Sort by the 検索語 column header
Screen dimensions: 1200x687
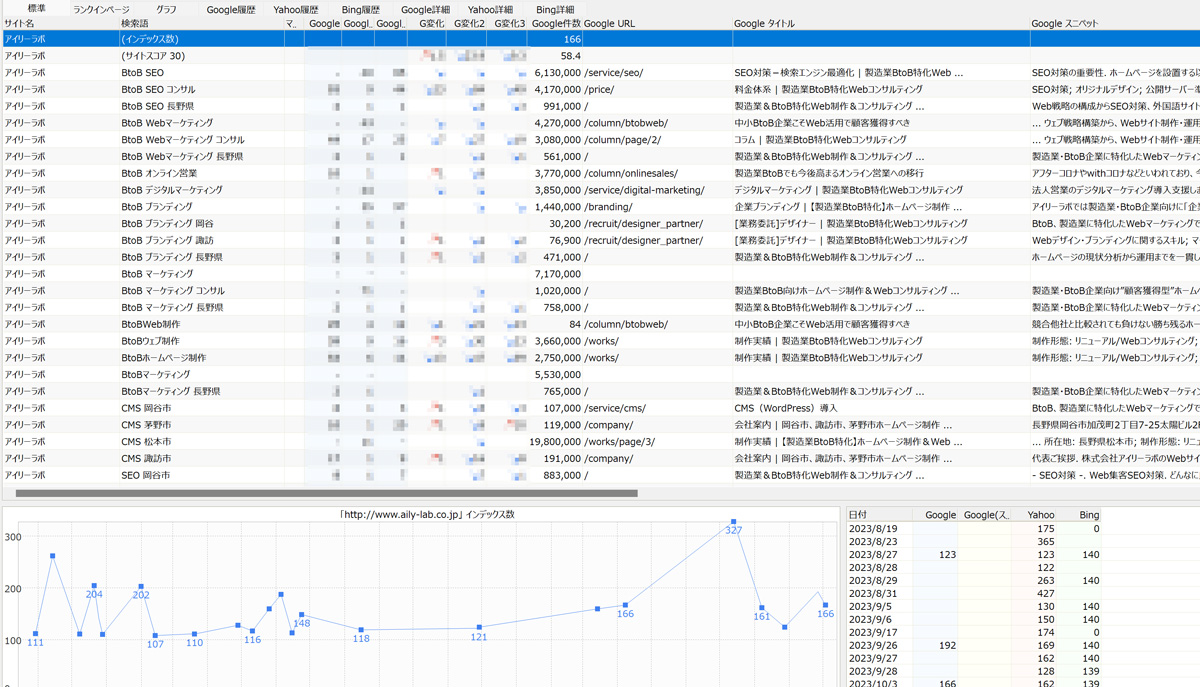(x=201, y=23)
